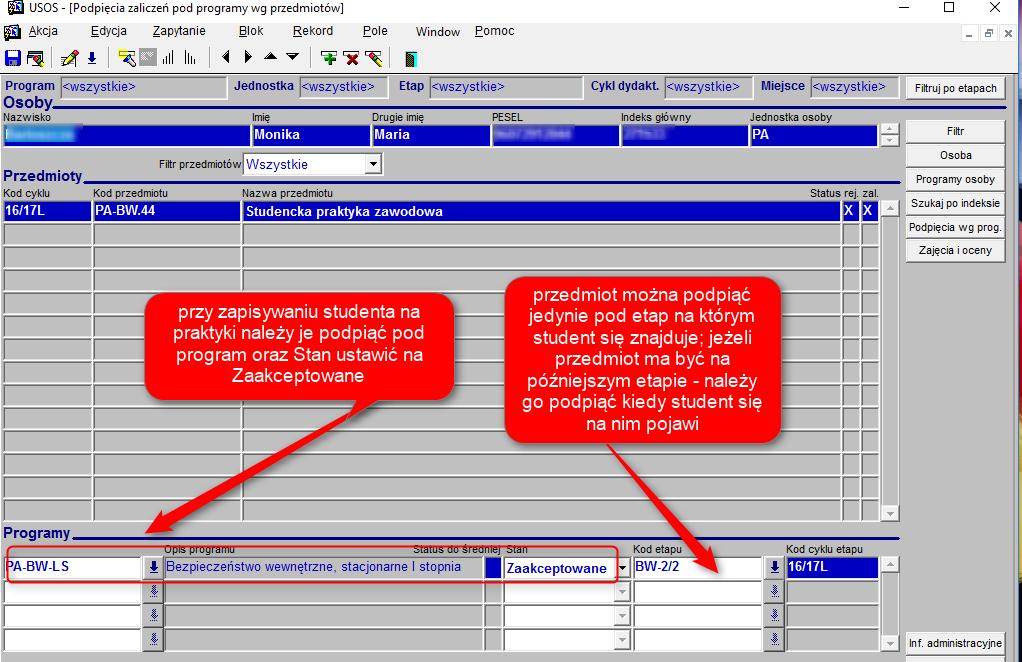The height and width of the screenshot is (662, 1022).
Task: Focus the Etap filter field
Action: tap(506, 87)
